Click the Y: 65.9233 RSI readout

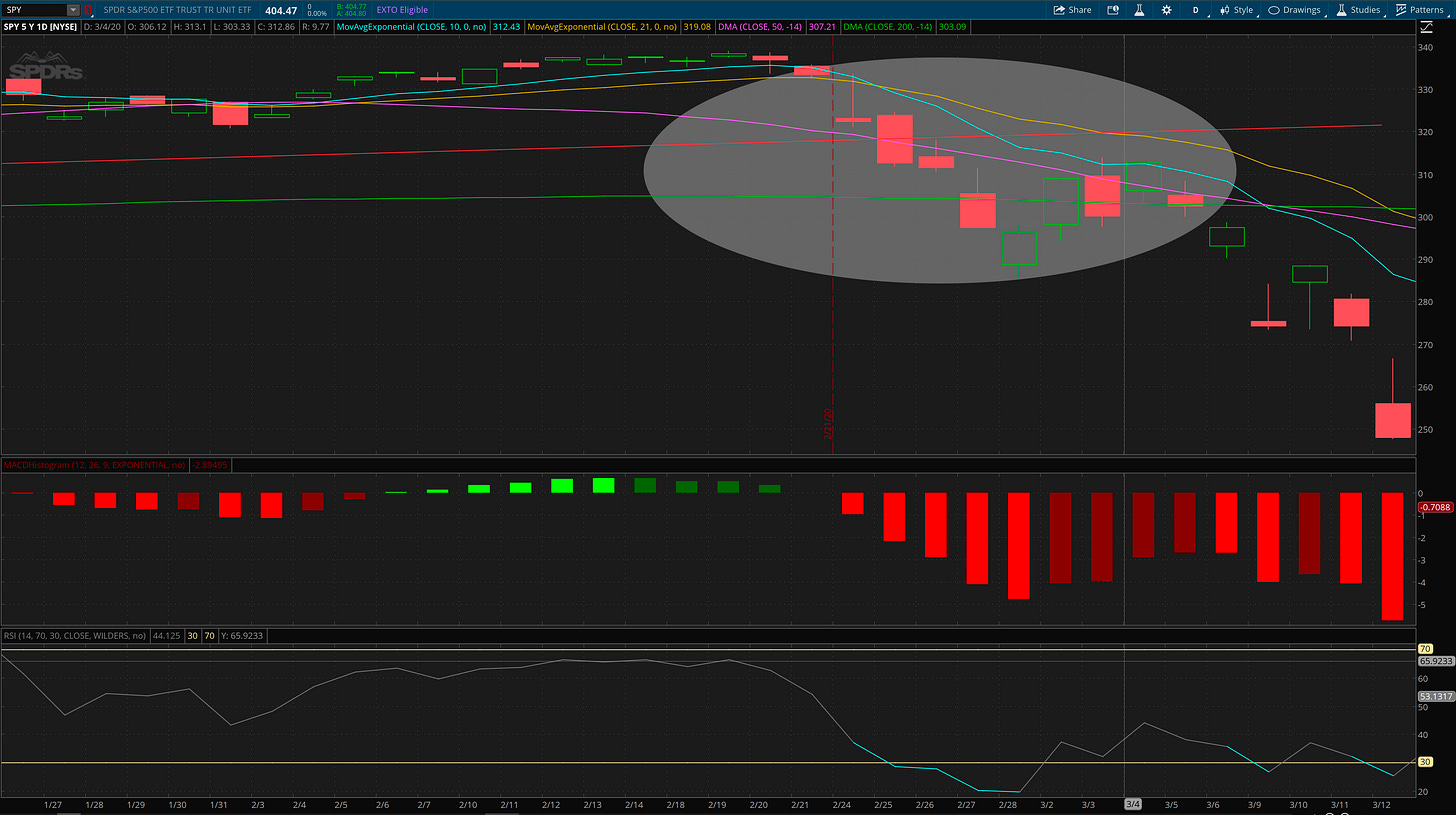(243, 635)
